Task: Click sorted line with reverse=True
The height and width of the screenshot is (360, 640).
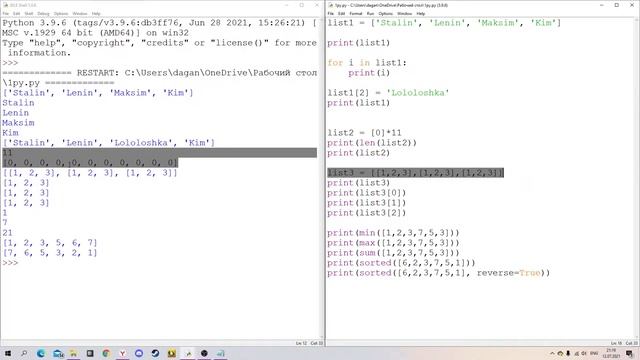Action: [x=439, y=273]
